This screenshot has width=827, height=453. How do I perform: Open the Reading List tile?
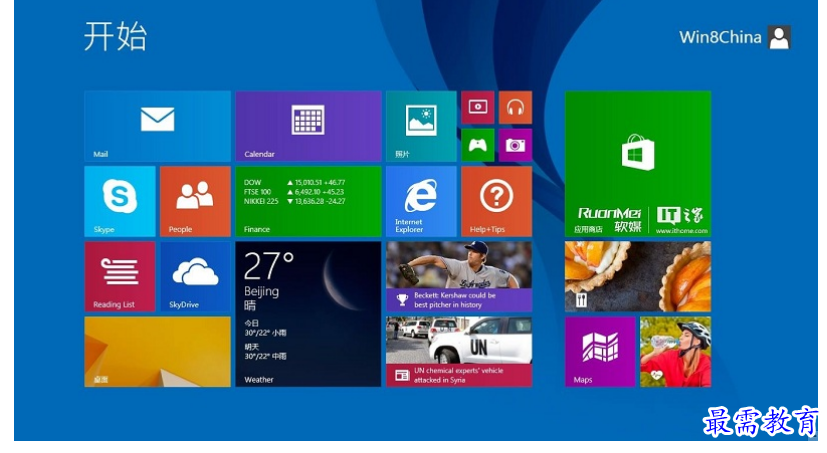120,277
